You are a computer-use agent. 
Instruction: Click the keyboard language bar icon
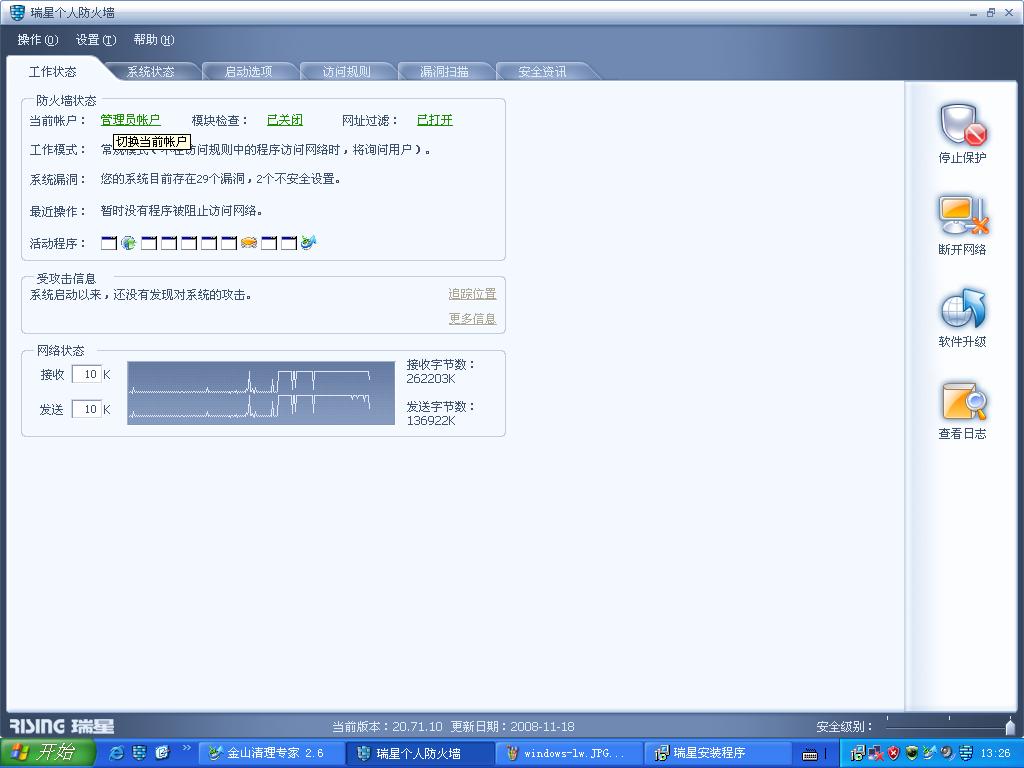tap(810, 754)
